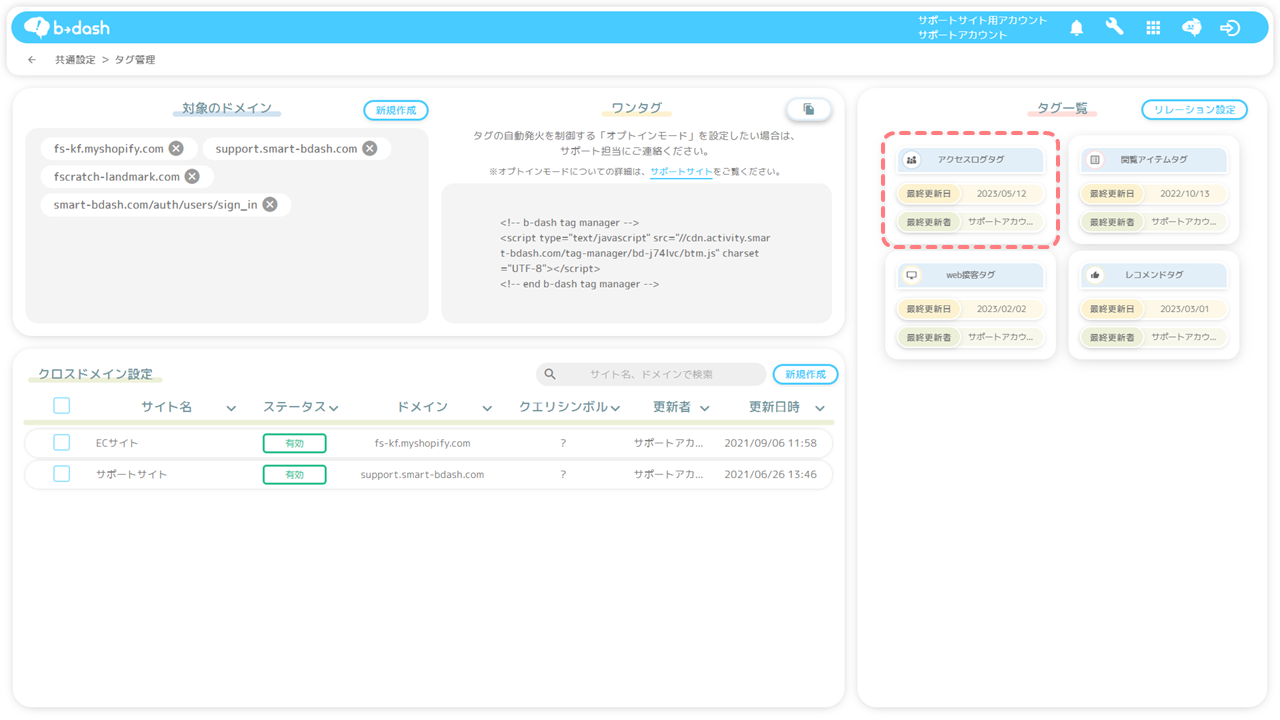1280x720 pixels.
Task: Open the 更新日時 column chevron
Action: pos(820,408)
